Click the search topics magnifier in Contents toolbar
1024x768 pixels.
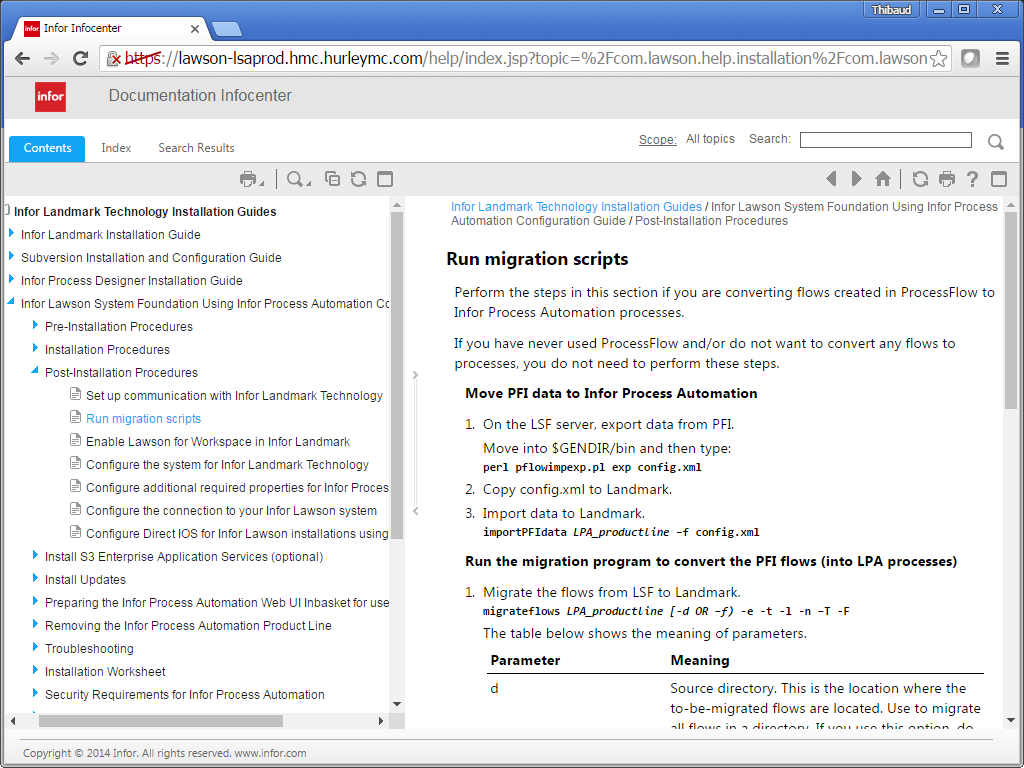click(295, 179)
